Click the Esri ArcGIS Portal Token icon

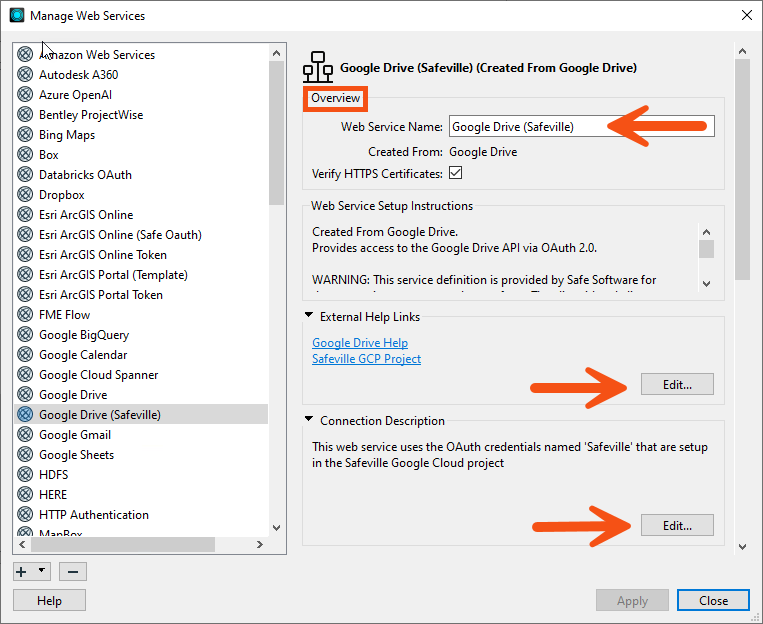(x=25, y=294)
